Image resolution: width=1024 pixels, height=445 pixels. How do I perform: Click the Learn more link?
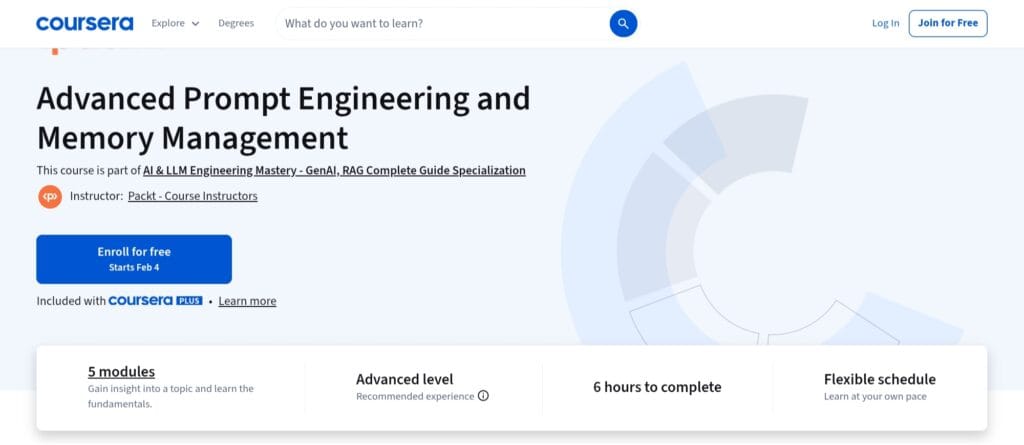(x=248, y=301)
